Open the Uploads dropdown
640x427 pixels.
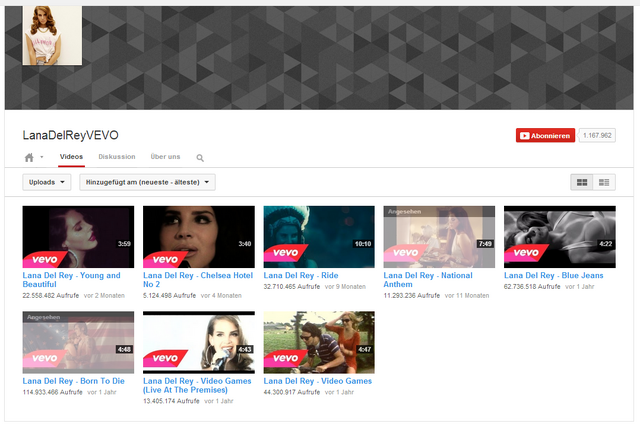coord(47,182)
